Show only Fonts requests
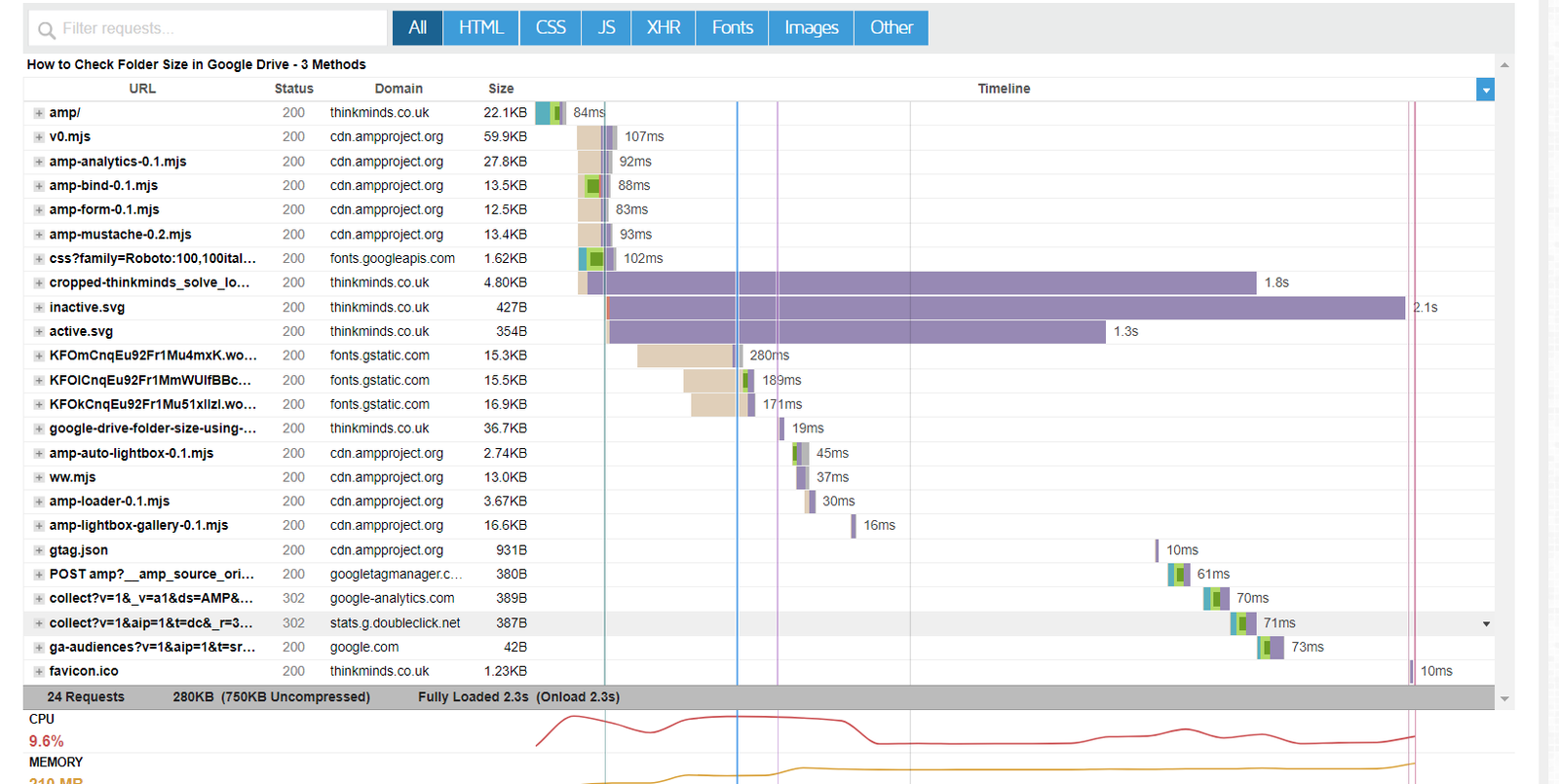This screenshot has width=1559, height=784. (x=732, y=28)
